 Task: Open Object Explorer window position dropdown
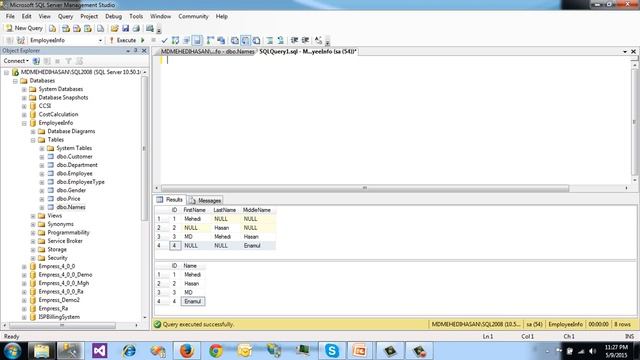(x=128, y=51)
